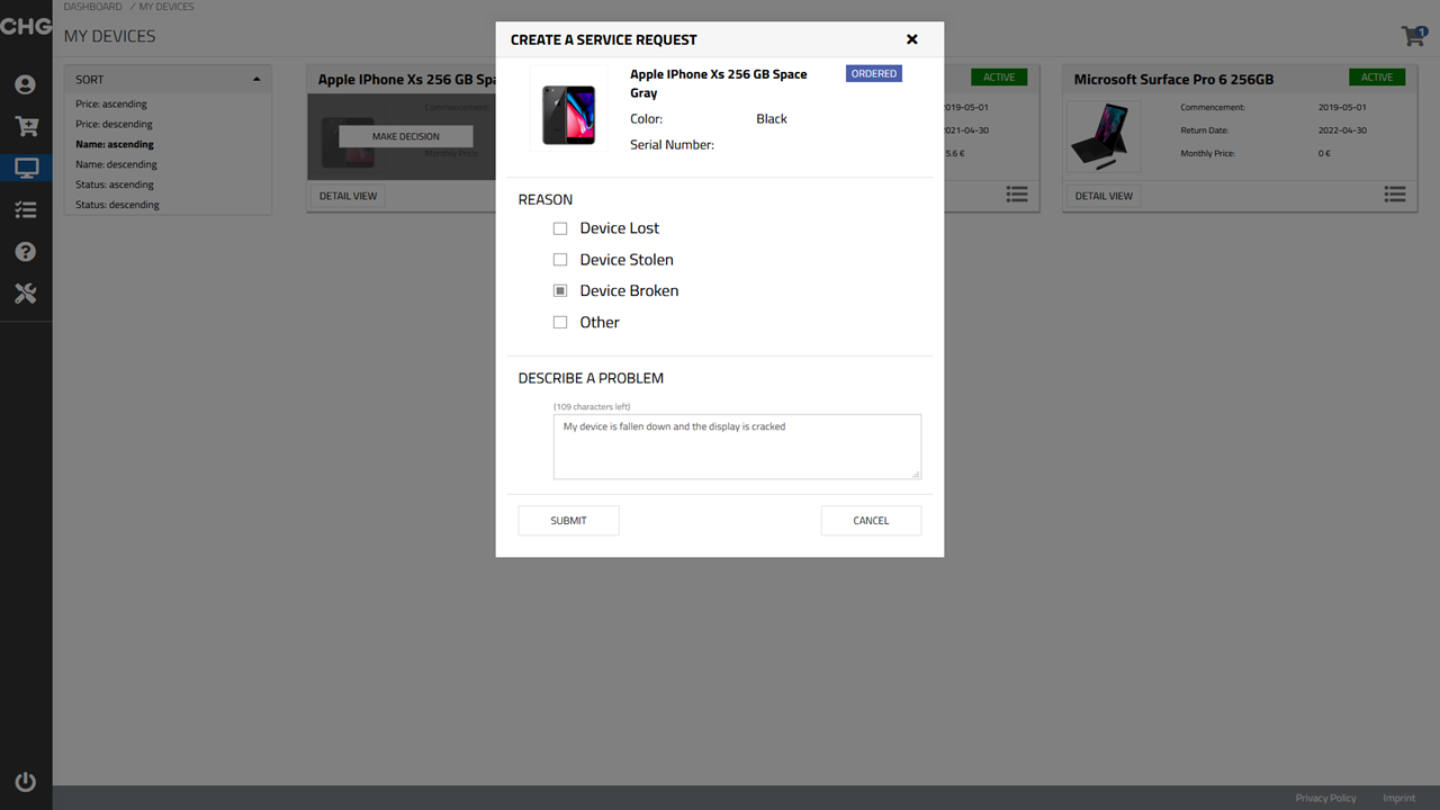Open the cart icon in top right
1440x810 pixels.
pos(1414,36)
